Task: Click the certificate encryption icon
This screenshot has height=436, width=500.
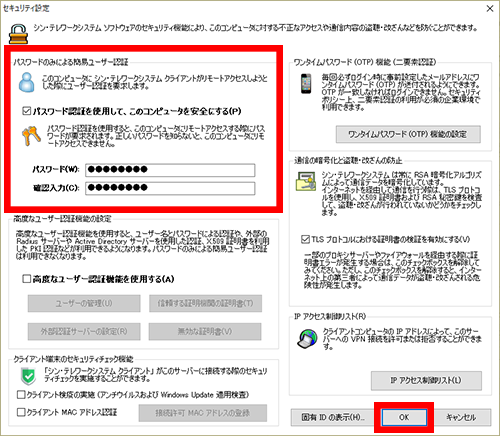Action: (x=306, y=182)
